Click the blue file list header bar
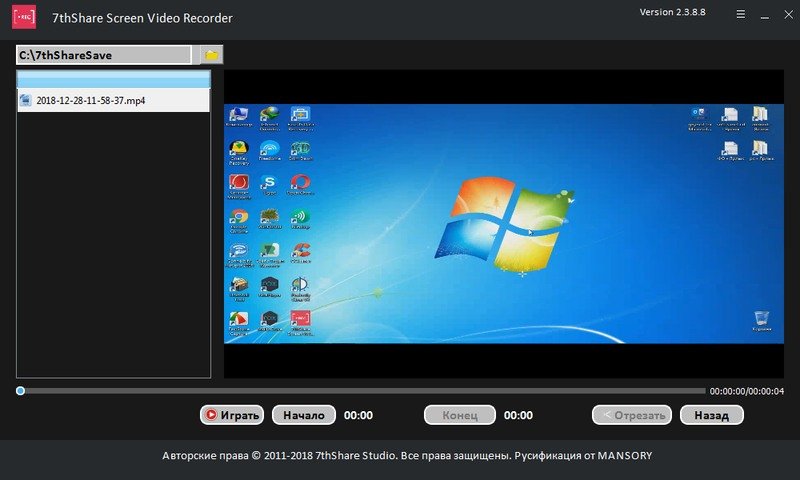This screenshot has height=480, width=800. [113, 78]
